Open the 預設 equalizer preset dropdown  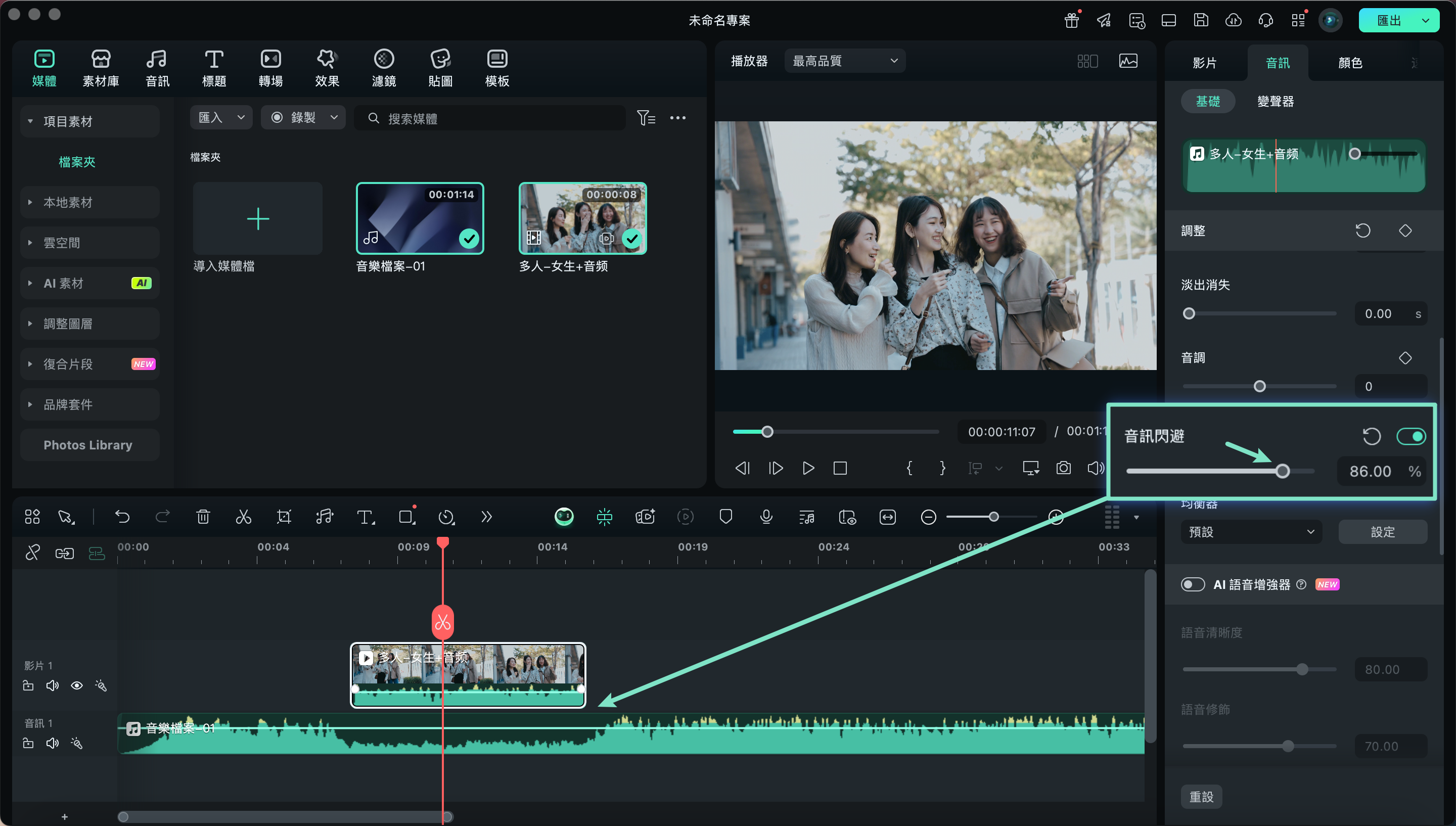[x=1251, y=532]
